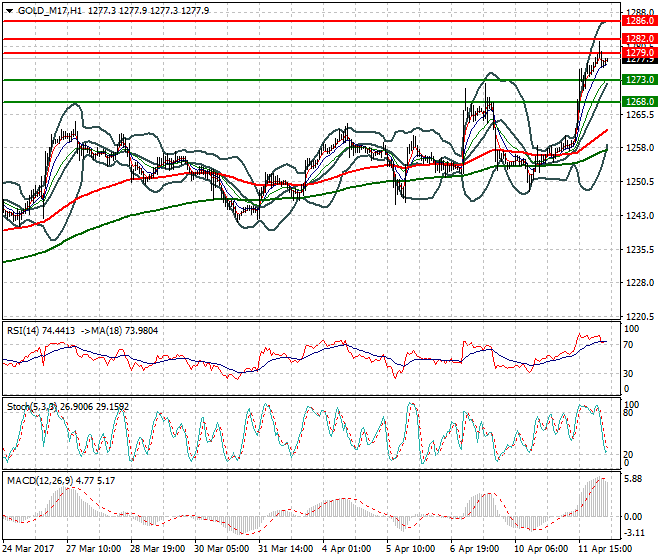This screenshot has width=660, height=560.
Task: Click the 1220.5 price axis value
Action: pos(640,316)
